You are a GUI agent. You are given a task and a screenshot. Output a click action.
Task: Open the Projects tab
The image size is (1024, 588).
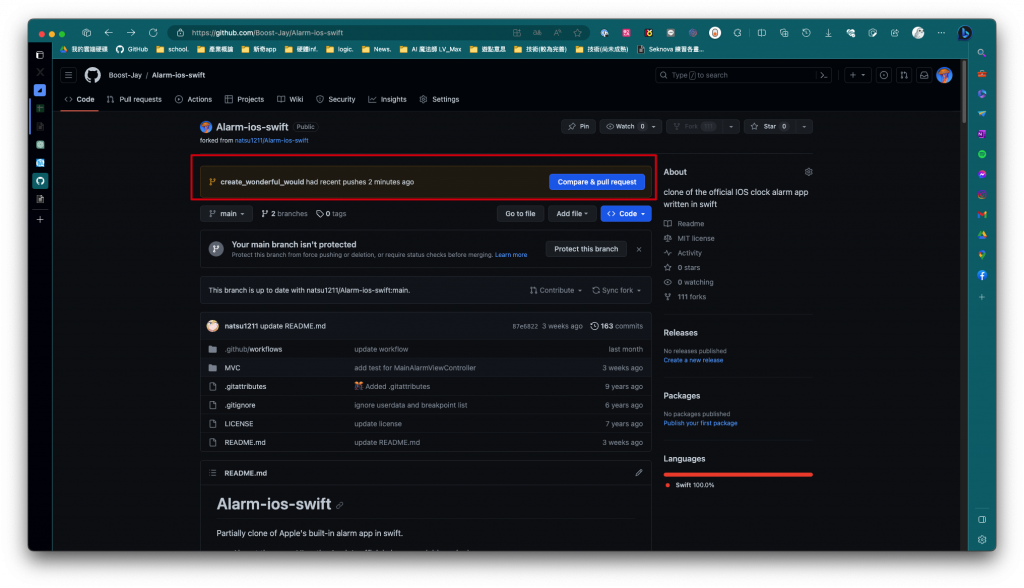point(244,99)
